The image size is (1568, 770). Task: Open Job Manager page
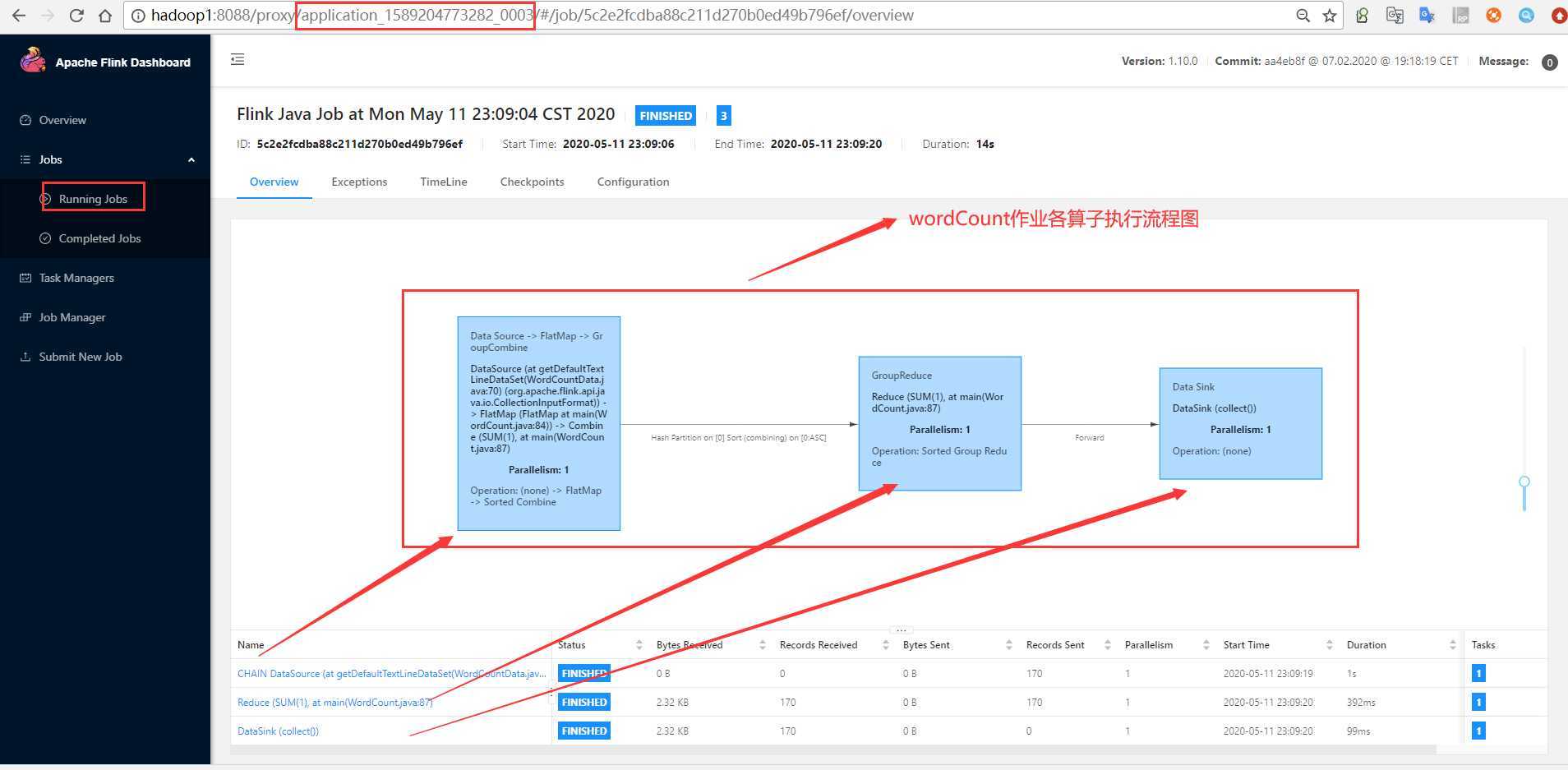(72, 317)
